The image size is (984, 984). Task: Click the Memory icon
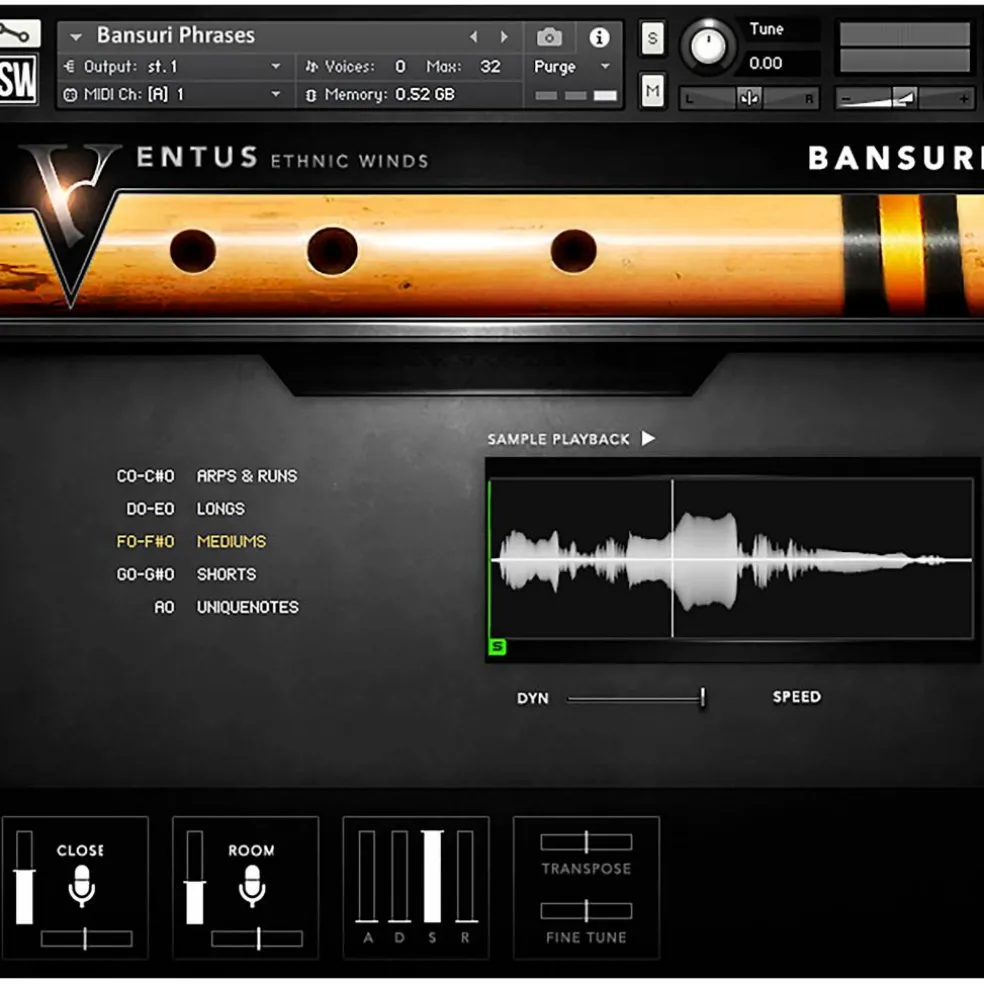coord(311,95)
